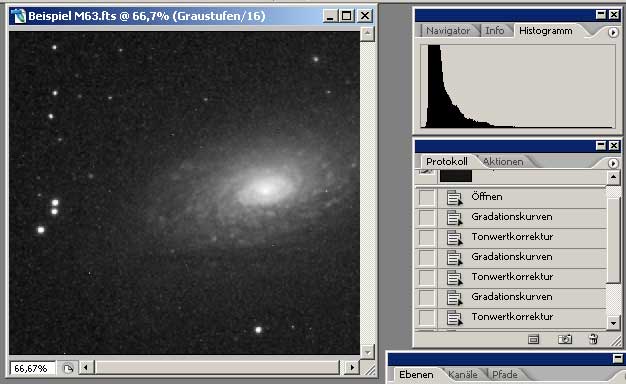The height and width of the screenshot is (384, 626).
Task: Create new document from current state icon
Action: click(x=533, y=339)
